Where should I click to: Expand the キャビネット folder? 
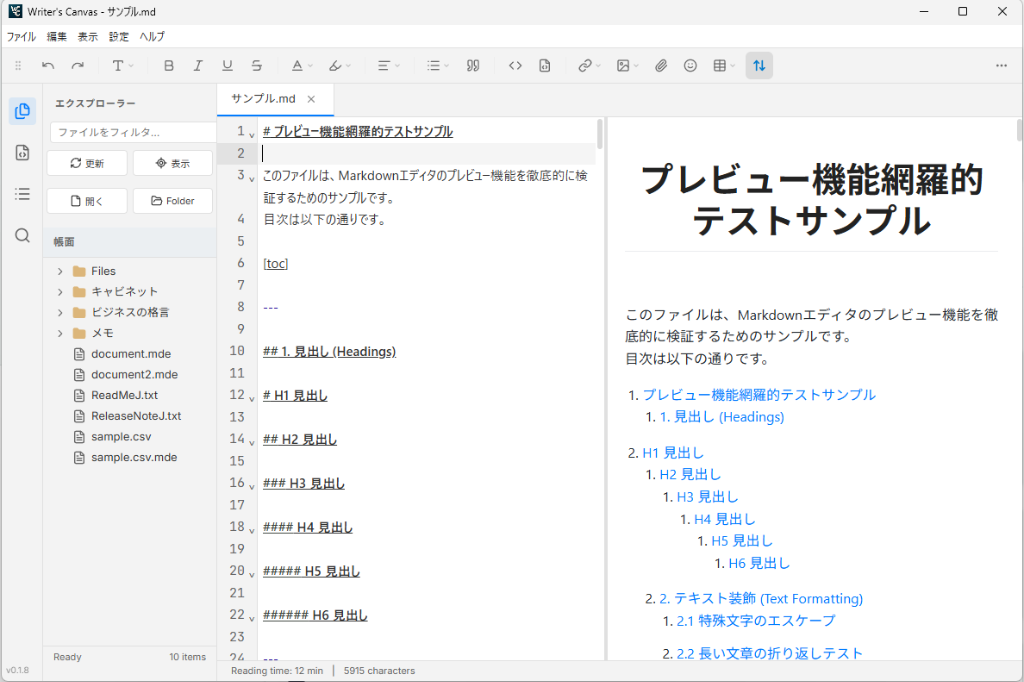tap(60, 292)
